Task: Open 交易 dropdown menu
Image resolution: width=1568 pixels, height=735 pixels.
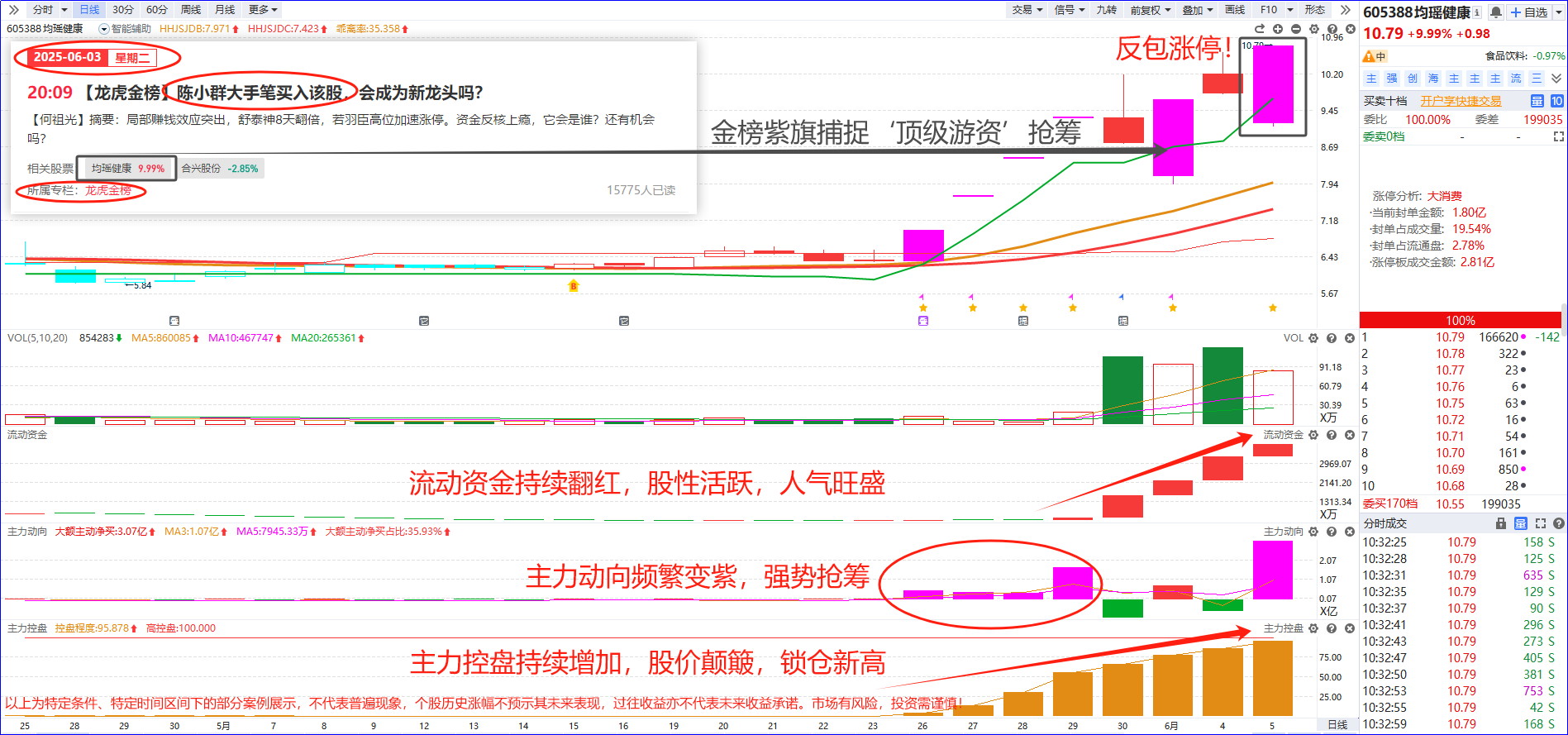Action: tap(1027, 10)
